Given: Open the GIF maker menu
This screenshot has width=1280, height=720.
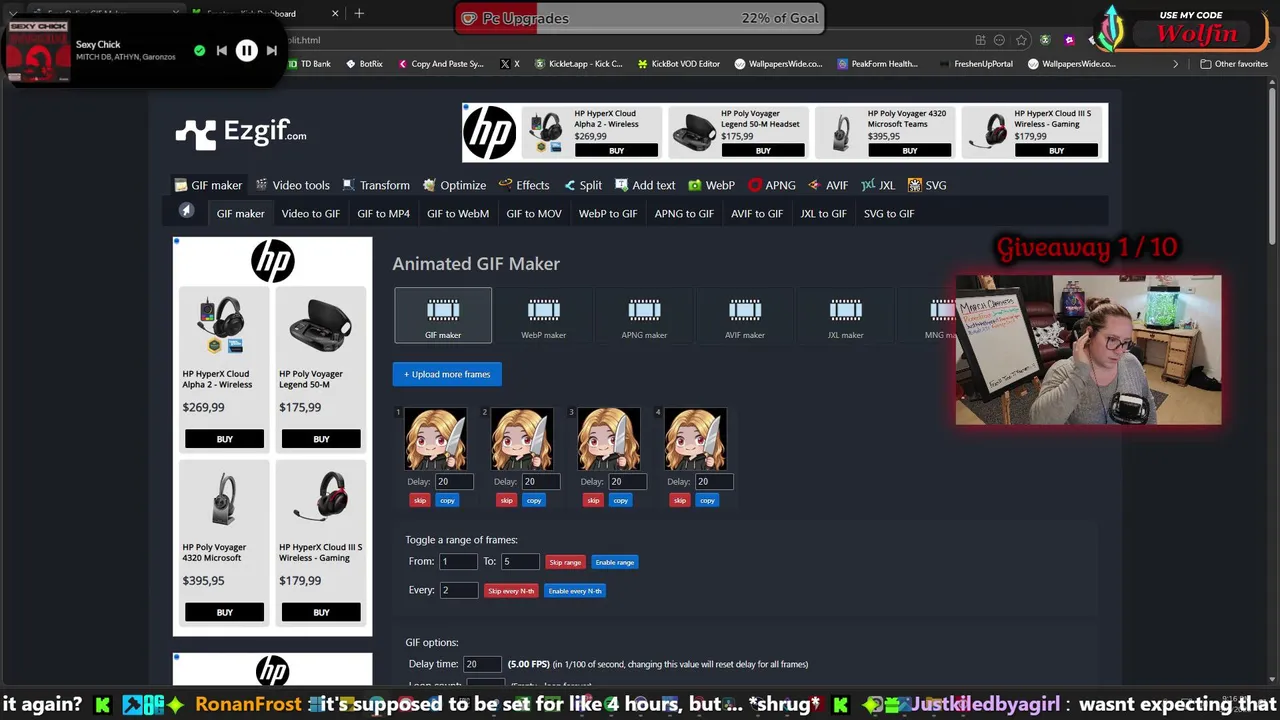Looking at the screenshot, I should [208, 185].
